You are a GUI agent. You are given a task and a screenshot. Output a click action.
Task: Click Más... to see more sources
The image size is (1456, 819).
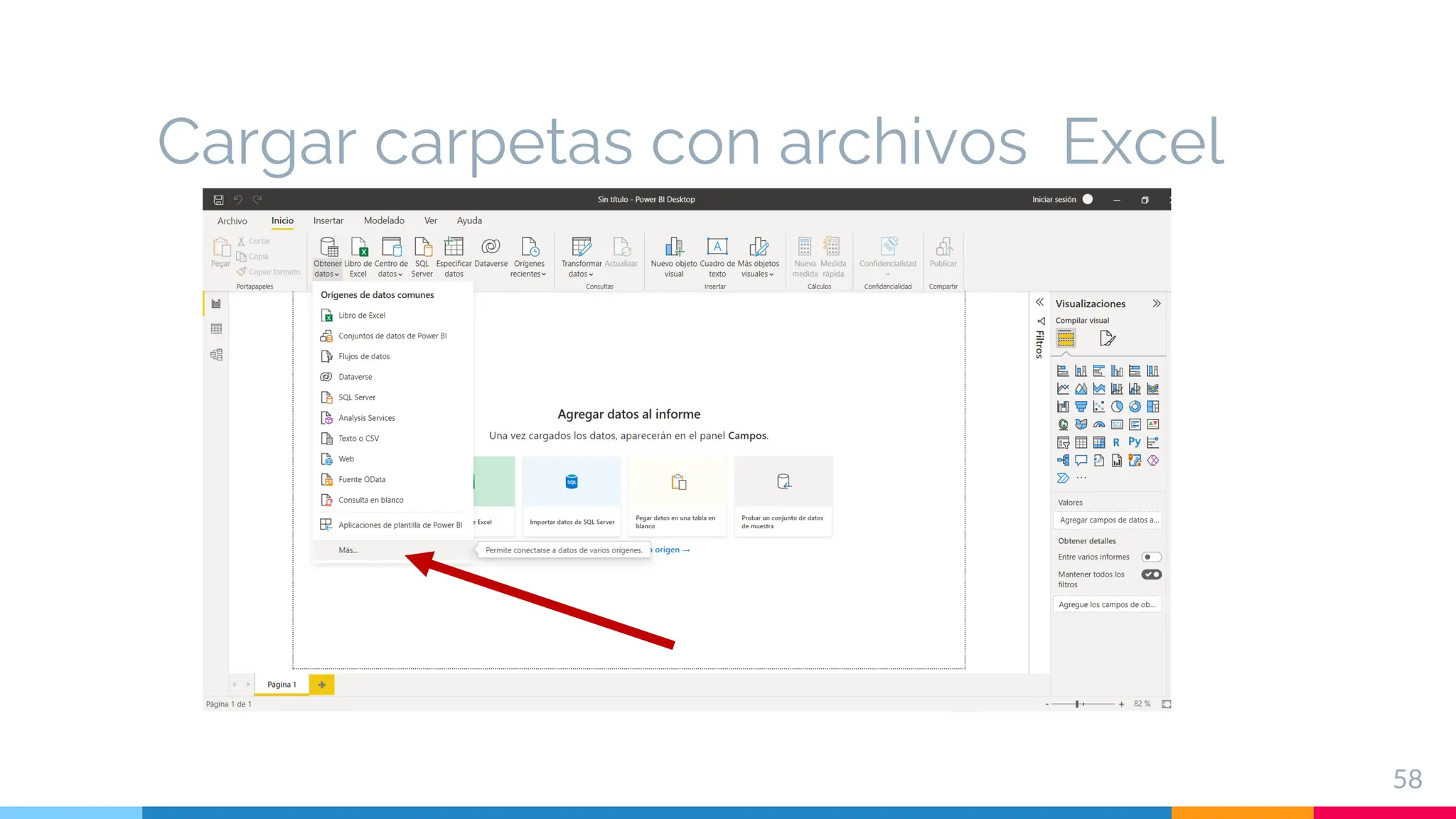tap(392, 550)
